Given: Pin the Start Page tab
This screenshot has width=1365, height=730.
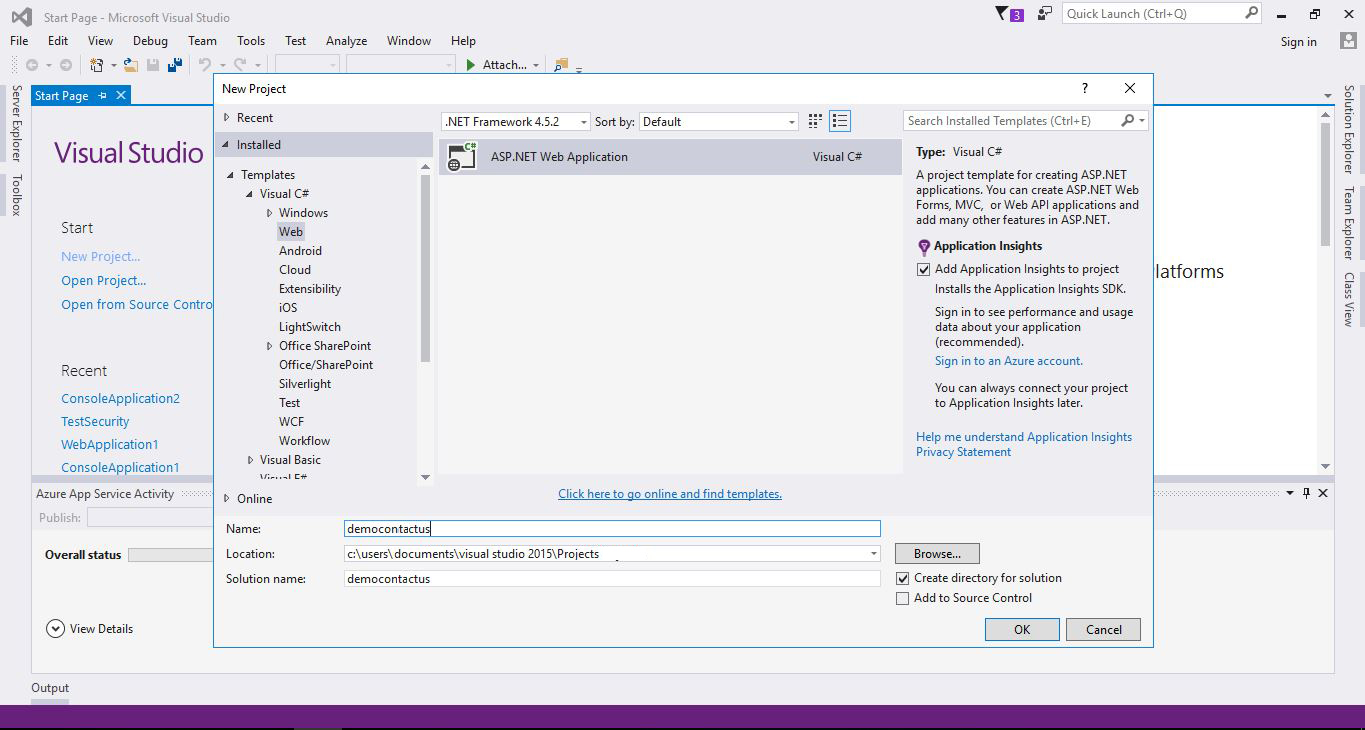Looking at the screenshot, I should coord(102,96).
